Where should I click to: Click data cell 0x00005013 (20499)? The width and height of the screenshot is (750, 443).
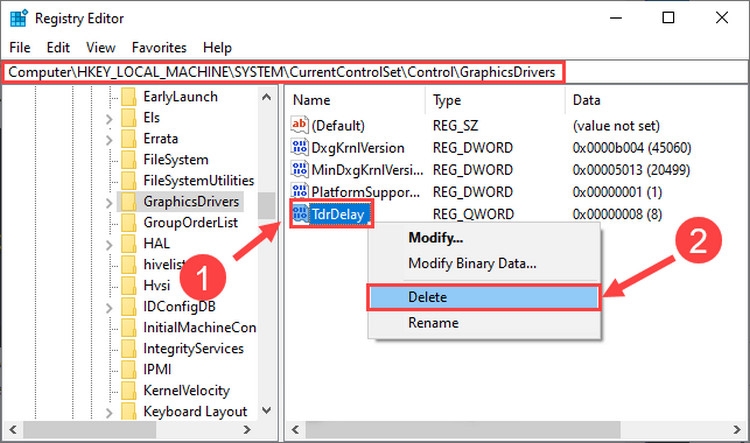tap(631, 170)
